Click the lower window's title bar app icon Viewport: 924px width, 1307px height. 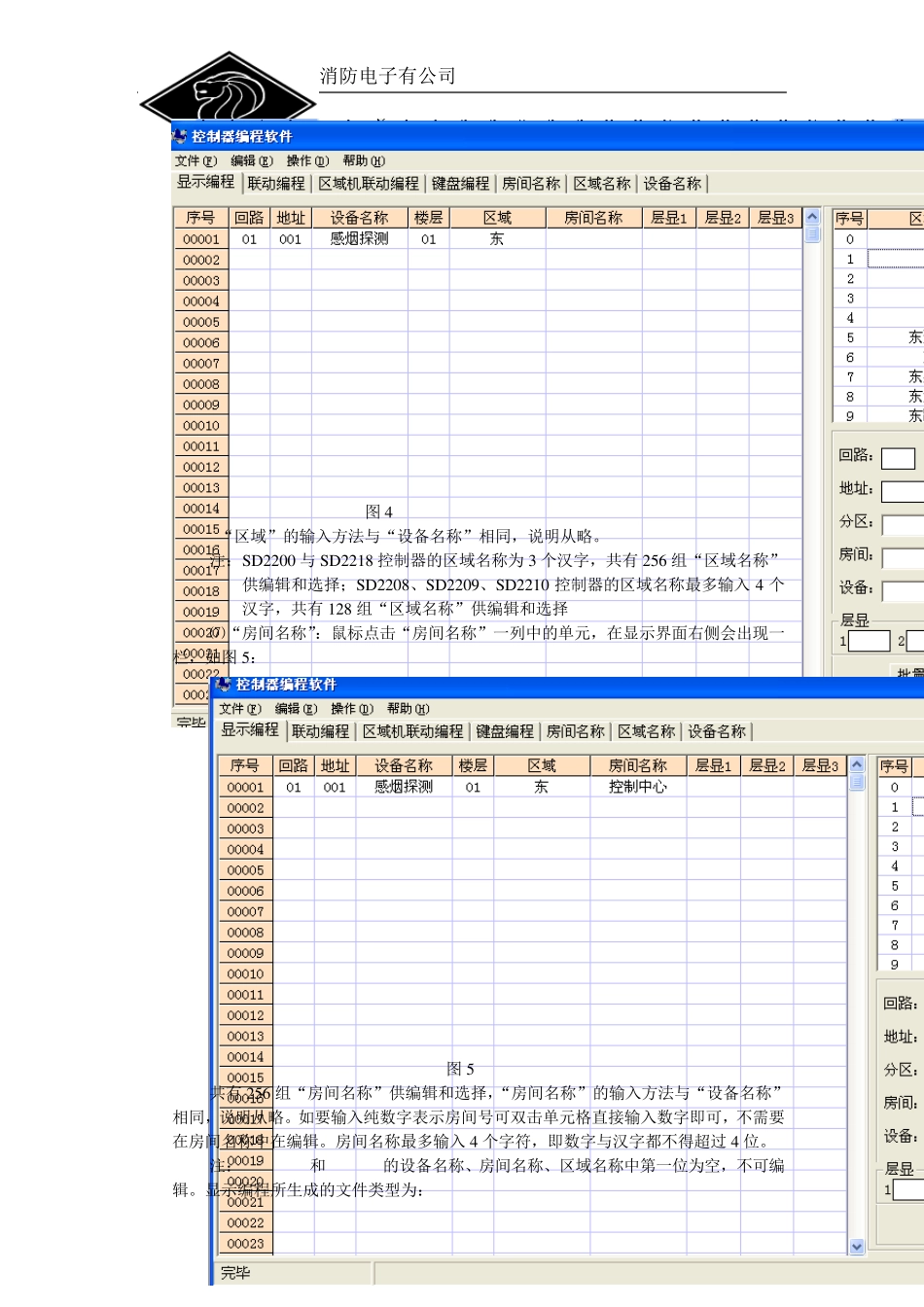[225, 685]
